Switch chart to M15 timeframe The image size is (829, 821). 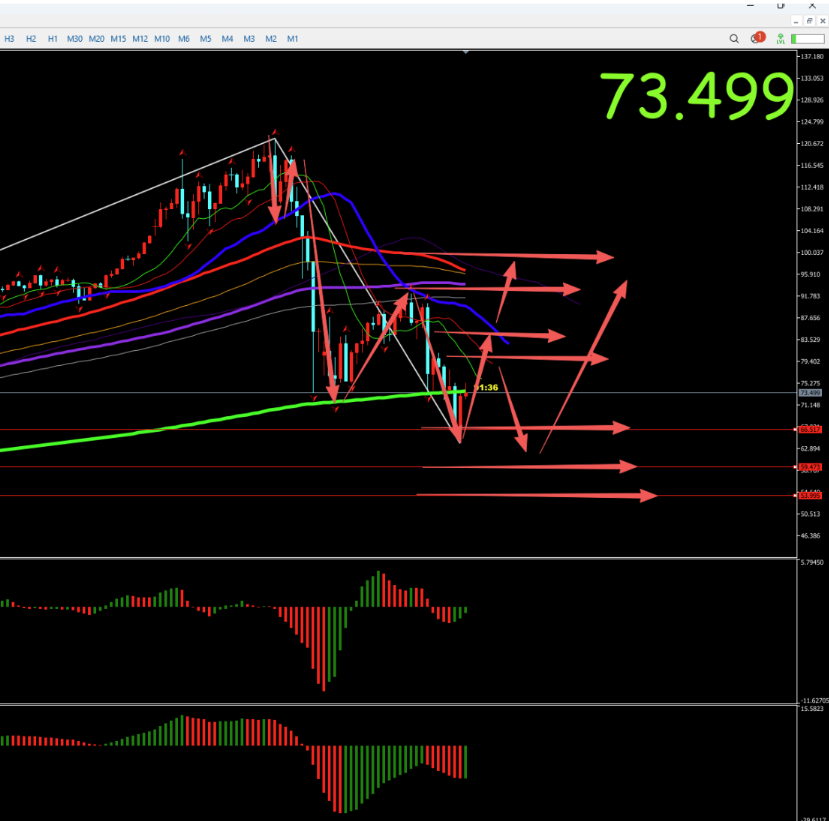(118, 39)
